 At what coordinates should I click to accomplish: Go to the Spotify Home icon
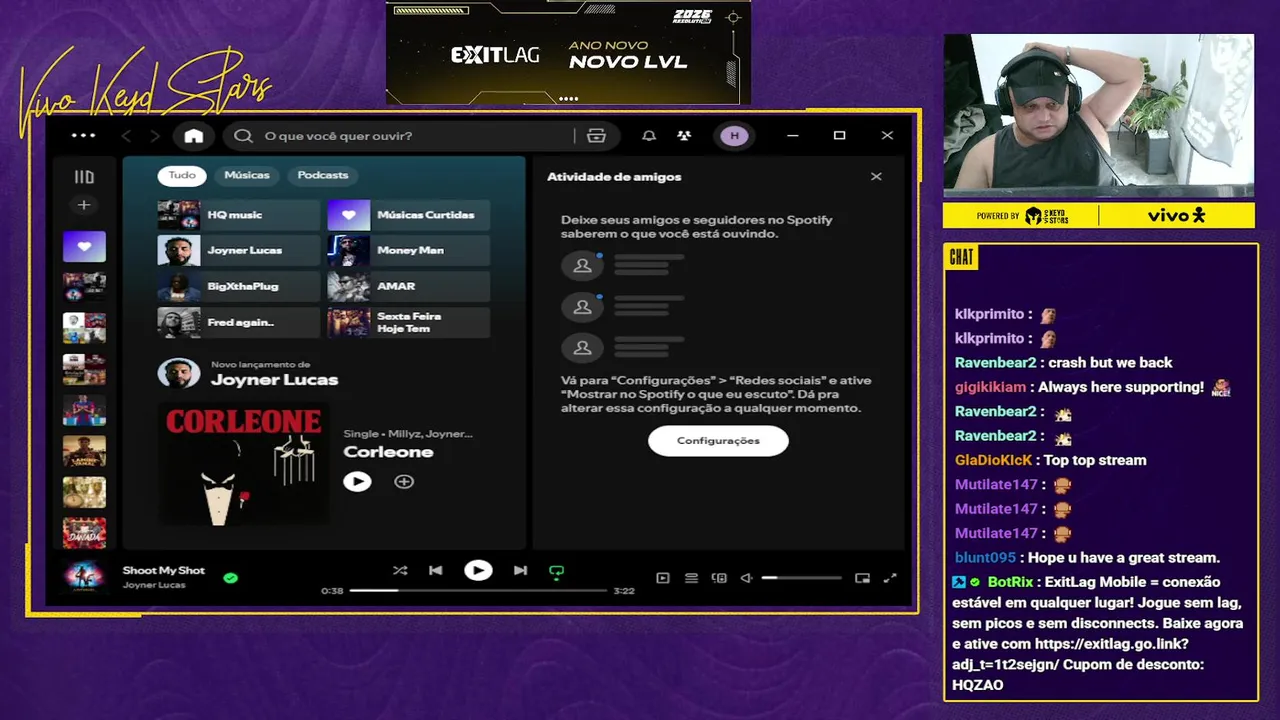[x=193, y=136]
